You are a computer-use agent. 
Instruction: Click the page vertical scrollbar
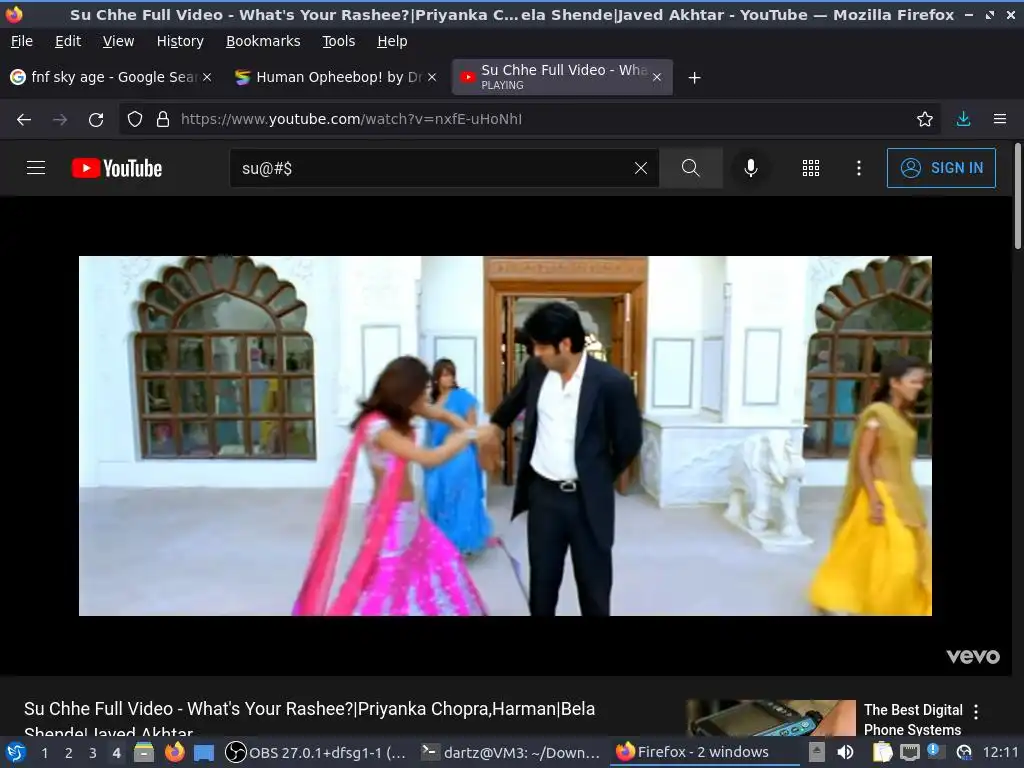[x=1017, y=196]
